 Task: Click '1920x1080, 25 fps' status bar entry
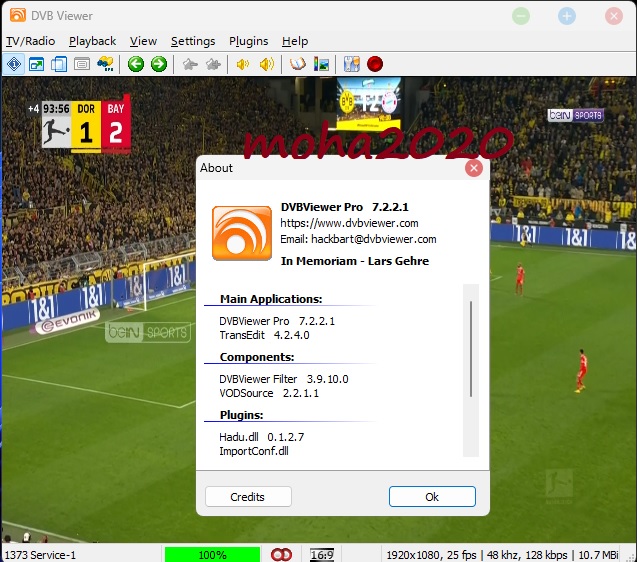[x=431, y=555]
